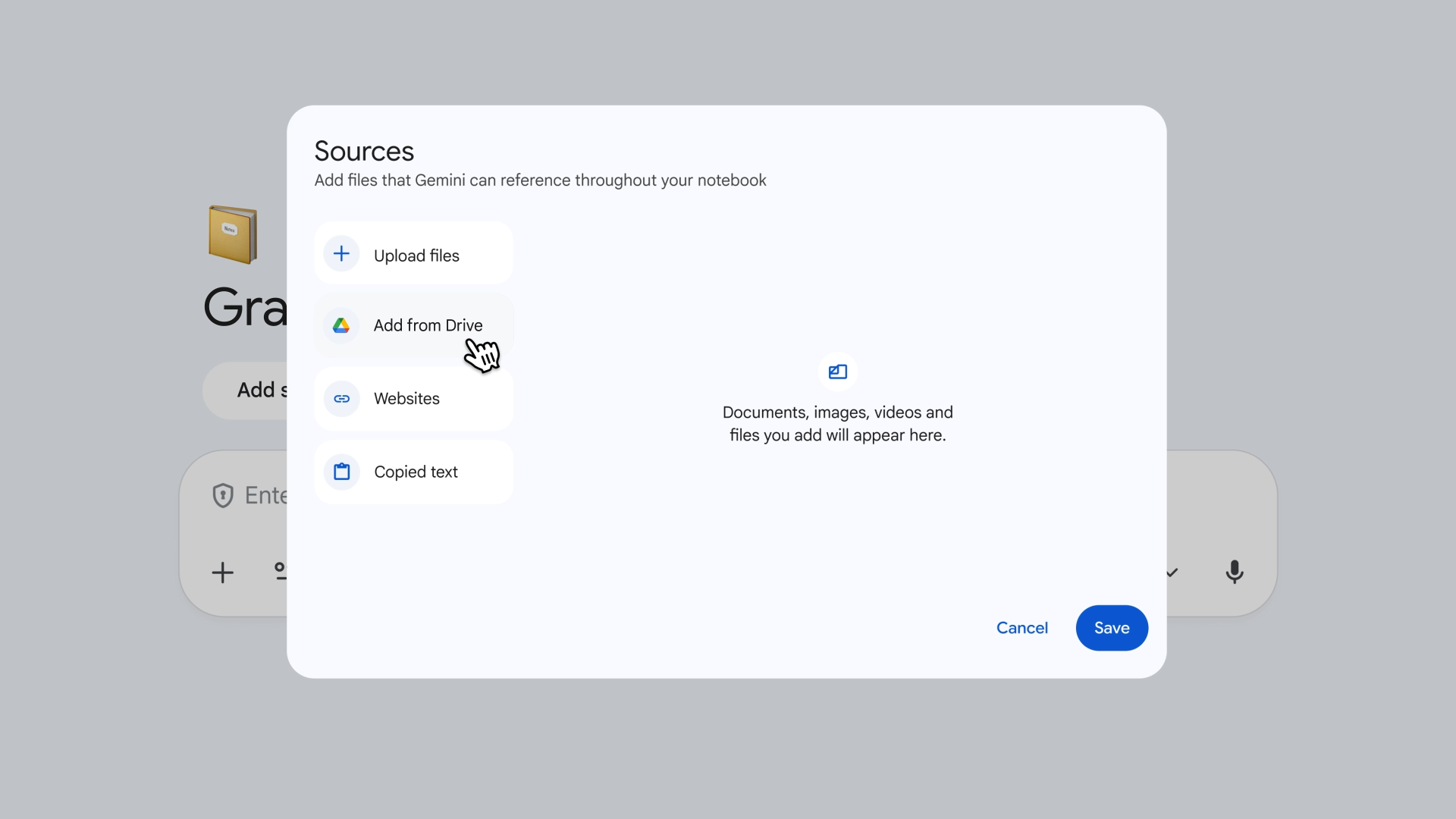Click the notebook emoji icon
This screenshot has width=1456, height=819.
[x=233, y=234]
